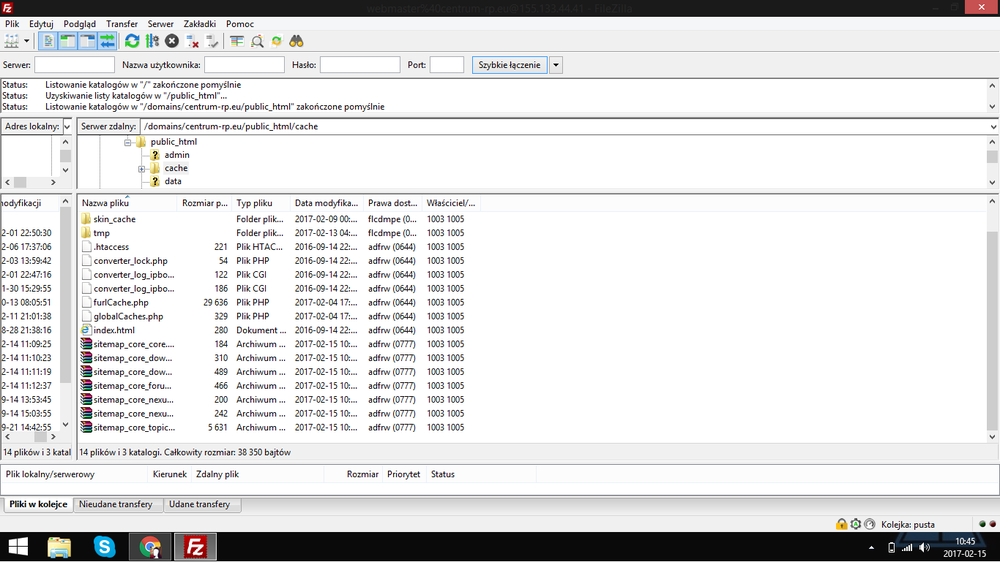Screen dimensions: 1000x562
Task: Collapse the public_html tree node
Action: pos(128,142)
